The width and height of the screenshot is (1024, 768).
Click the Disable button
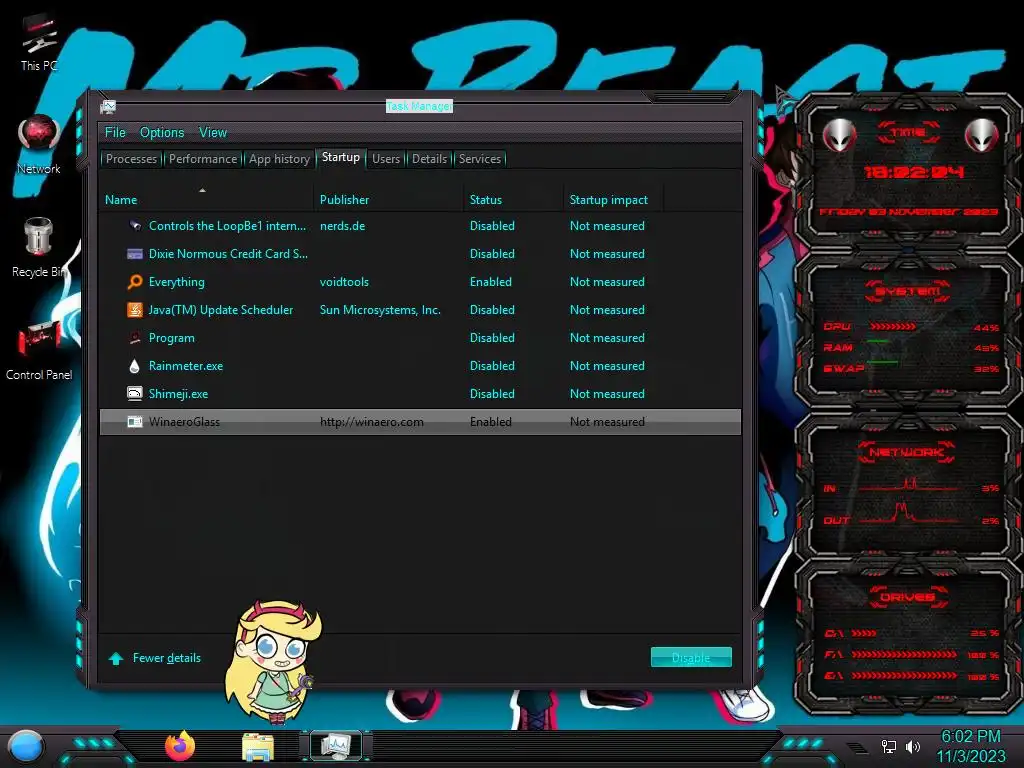click(691, 658)
